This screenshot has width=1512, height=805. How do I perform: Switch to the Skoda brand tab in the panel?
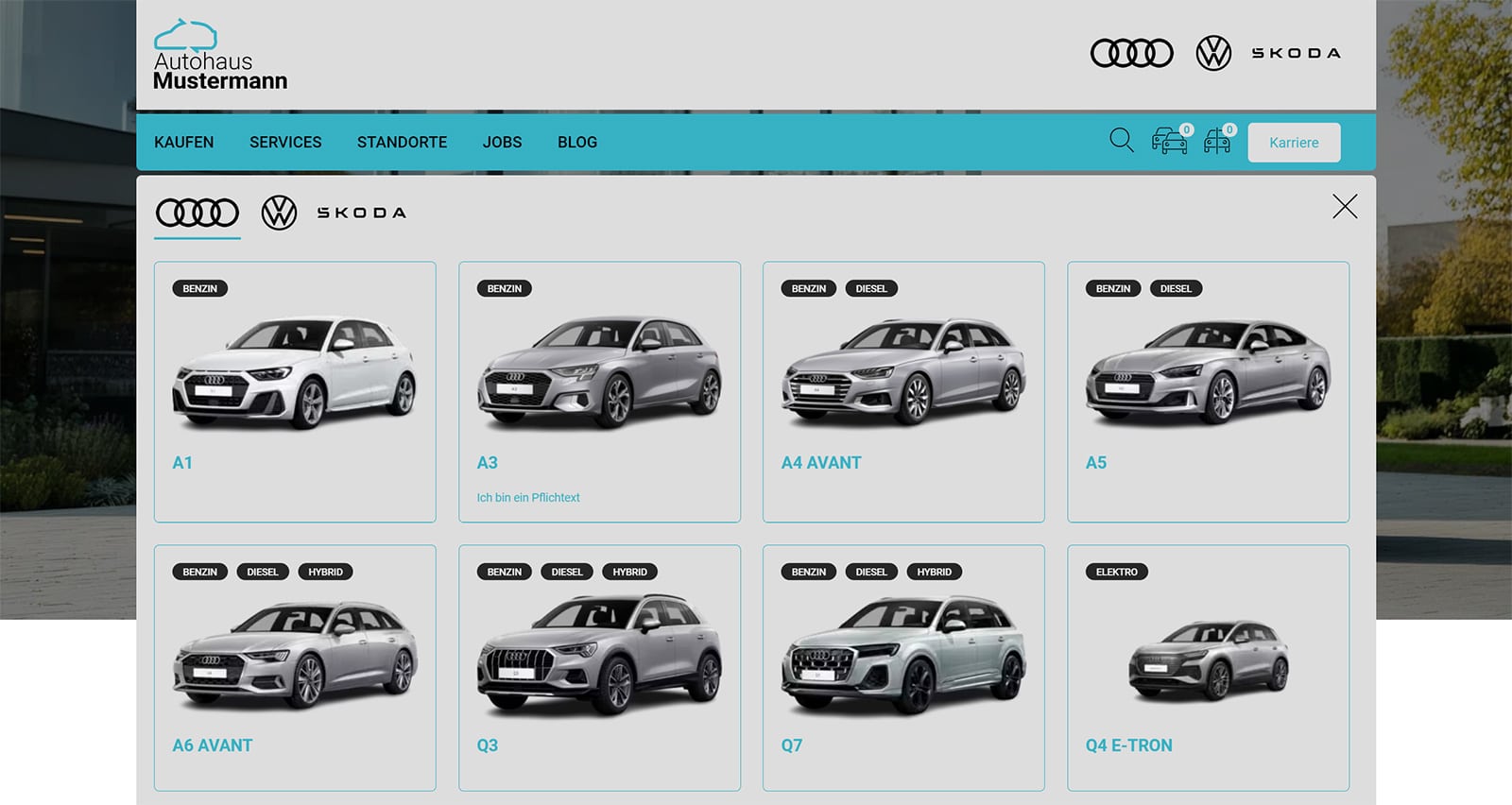tap(362, 213)
